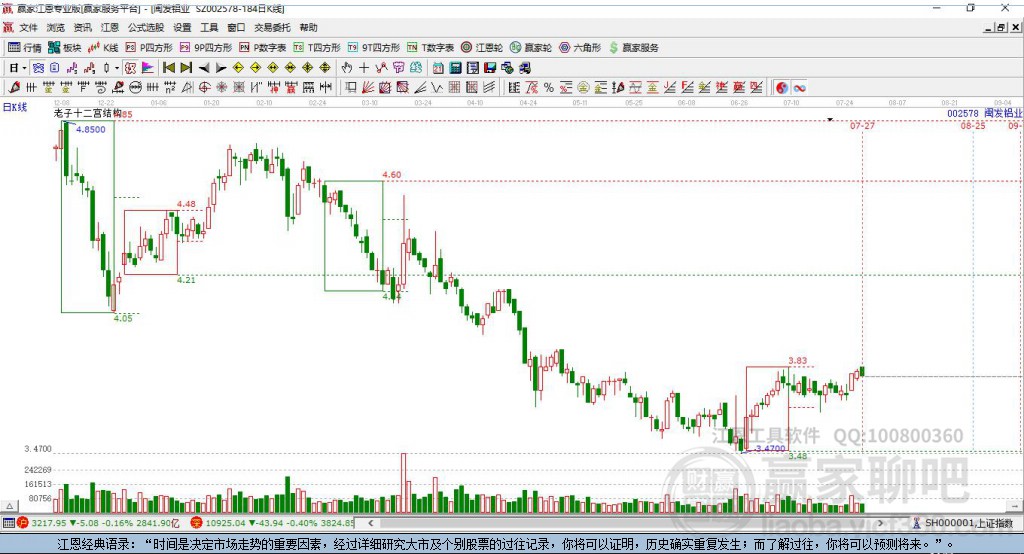Select the hand pan tool
Image resolution: width=1024 pixels, height=554 pixels.
(347, 68)
